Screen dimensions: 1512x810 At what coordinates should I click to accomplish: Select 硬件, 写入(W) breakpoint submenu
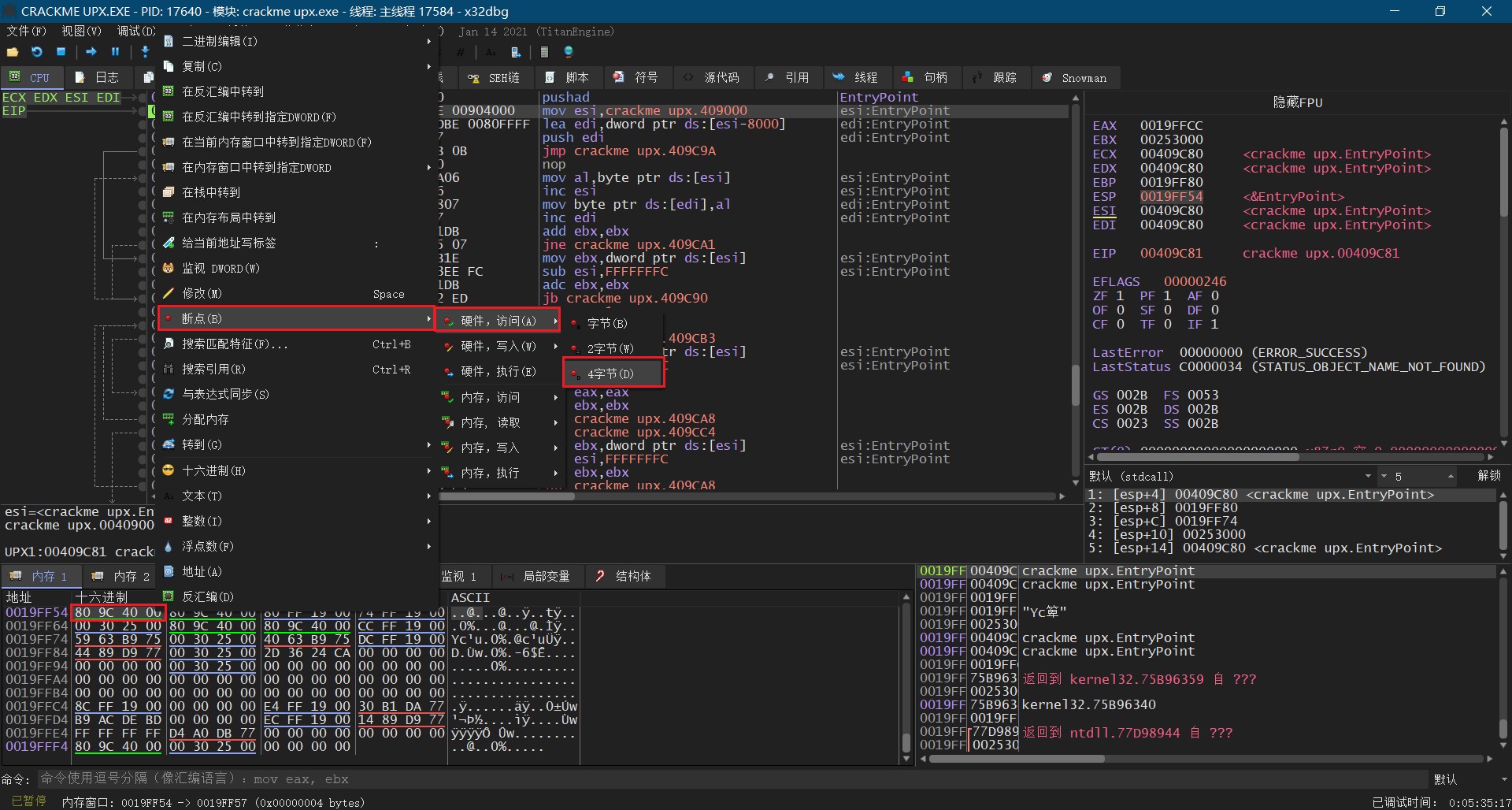[x=498, y=346]
